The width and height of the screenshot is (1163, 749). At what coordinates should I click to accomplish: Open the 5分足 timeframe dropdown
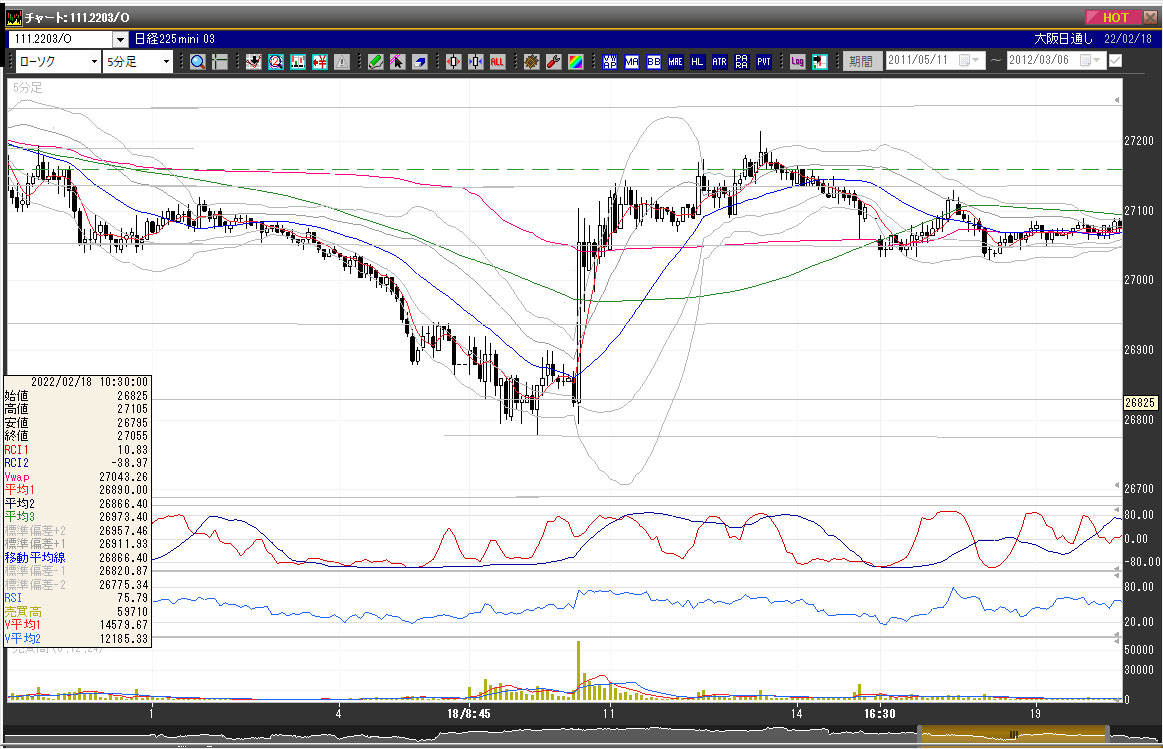coord(166,62)
